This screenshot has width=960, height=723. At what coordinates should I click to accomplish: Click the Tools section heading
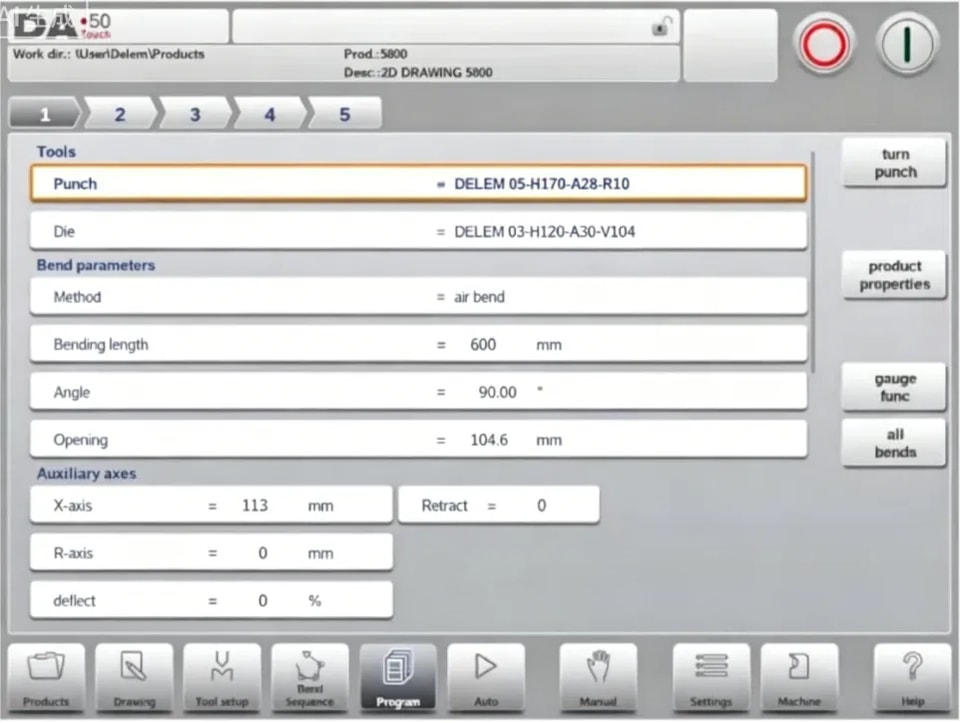pyautogui.click(x=56, y=151)
